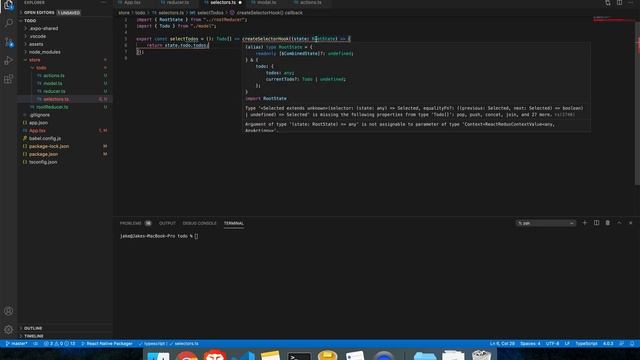Screen dimensions: 640x360
Task: Open the Run and Debug view
Action: (x=9, y=60)
